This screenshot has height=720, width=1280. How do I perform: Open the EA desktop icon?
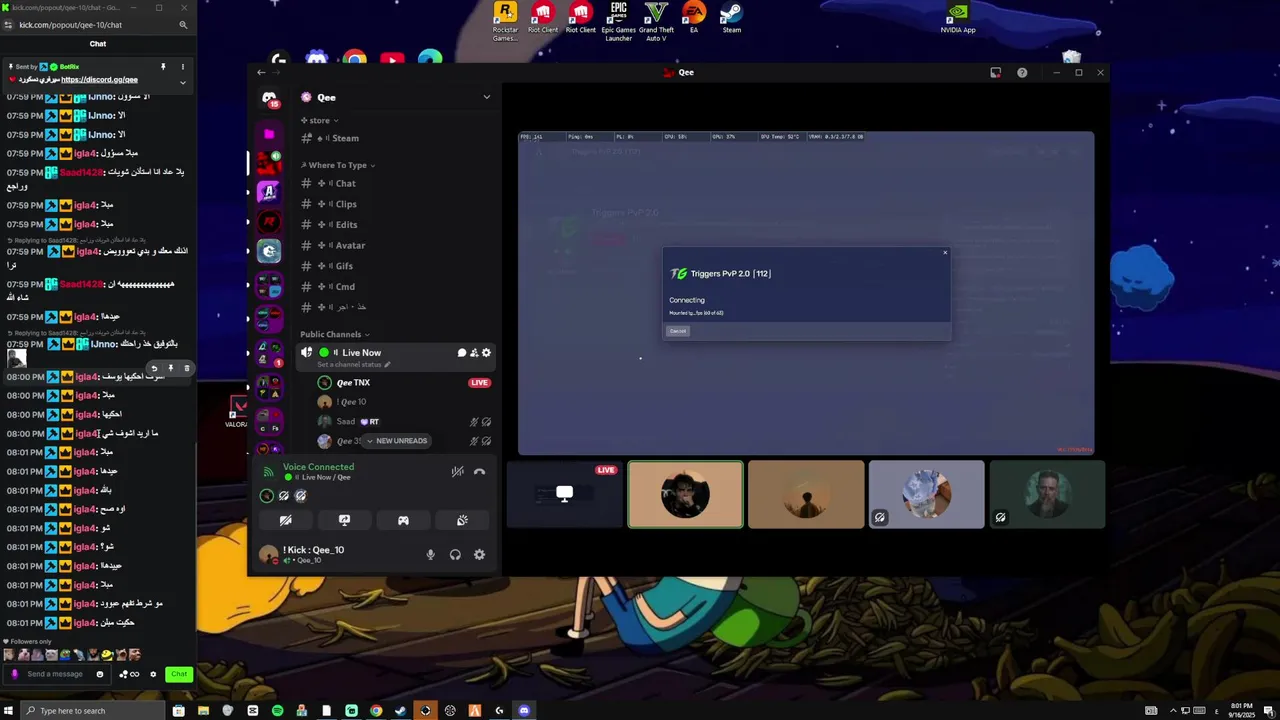tap(694, 18)
